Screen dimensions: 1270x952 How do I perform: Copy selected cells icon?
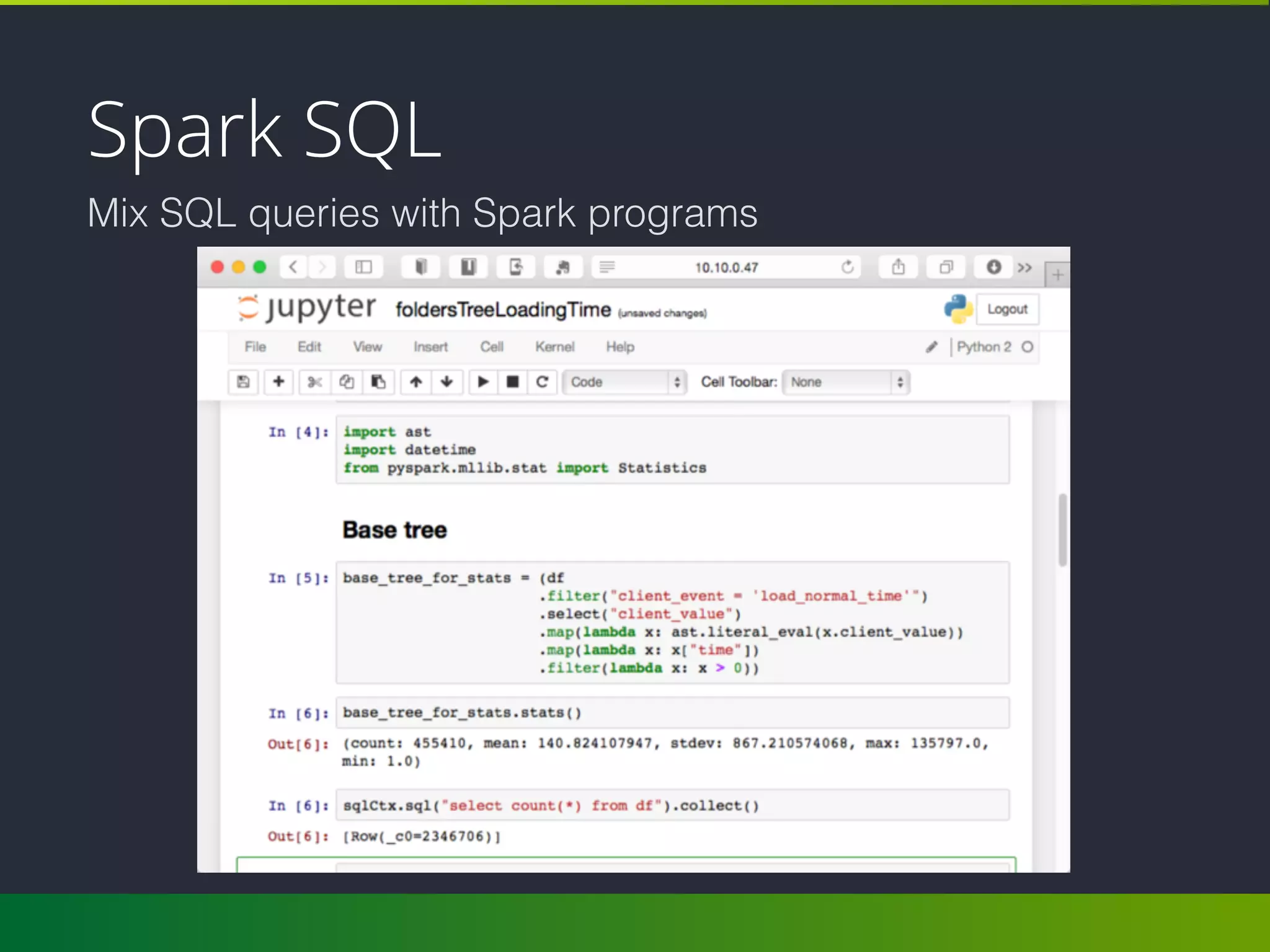click(347, 382)
